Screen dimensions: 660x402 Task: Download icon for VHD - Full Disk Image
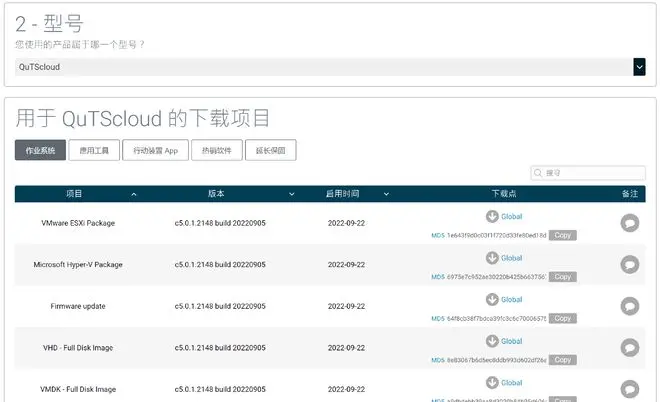492,341
